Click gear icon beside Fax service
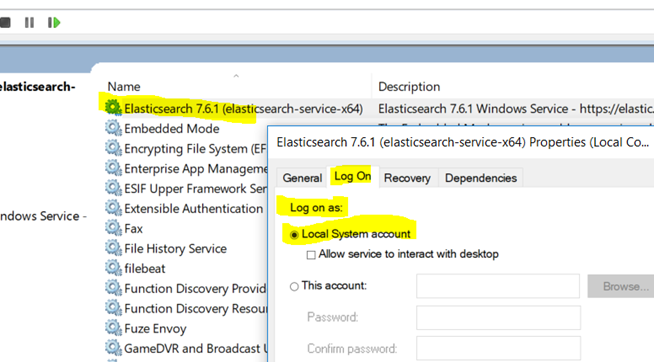This screenshot has height=362, width=654. (x=113, y=228)
